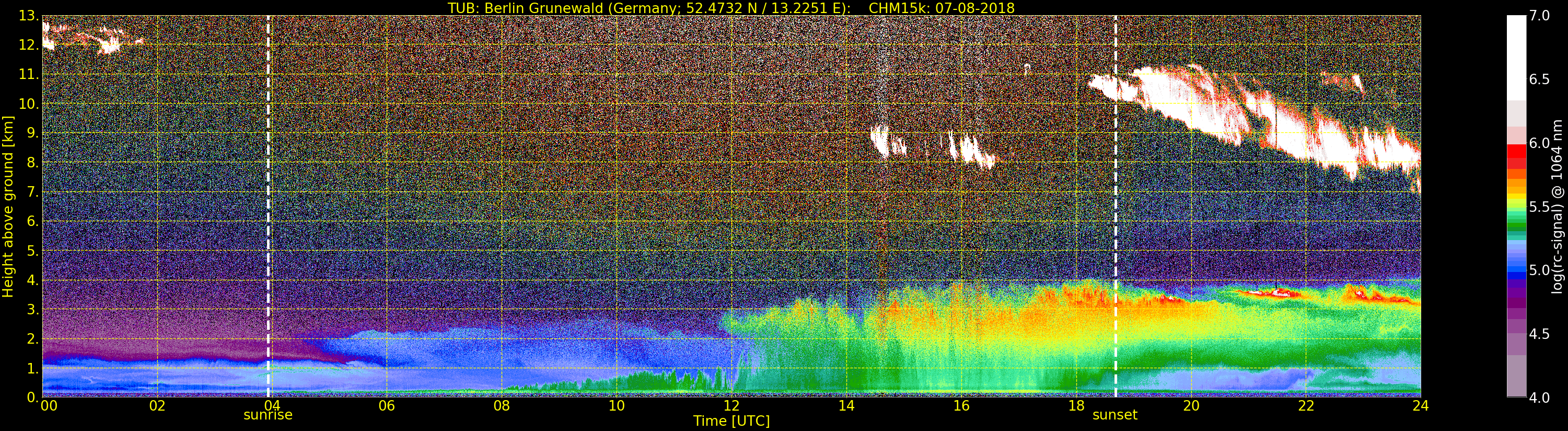Click the '5.5' colorbar tick label
Image resolution: width=1568 pixels, height=431 pixels.
1540,207
